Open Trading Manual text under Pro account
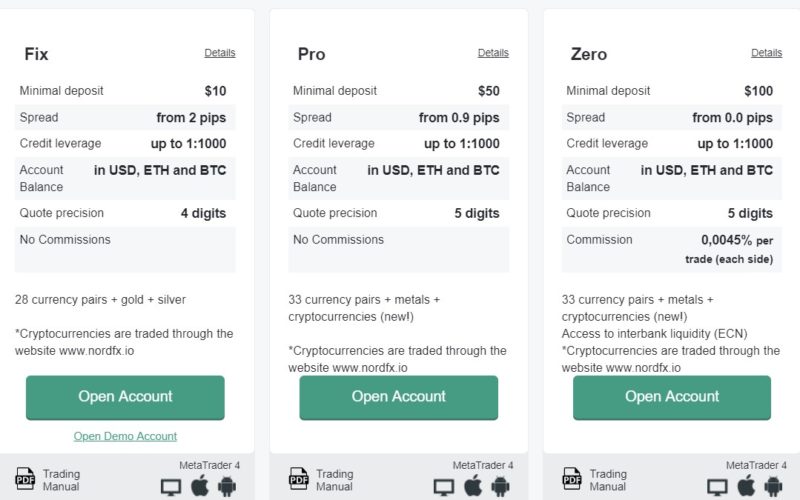 click(x=335, y=480)
